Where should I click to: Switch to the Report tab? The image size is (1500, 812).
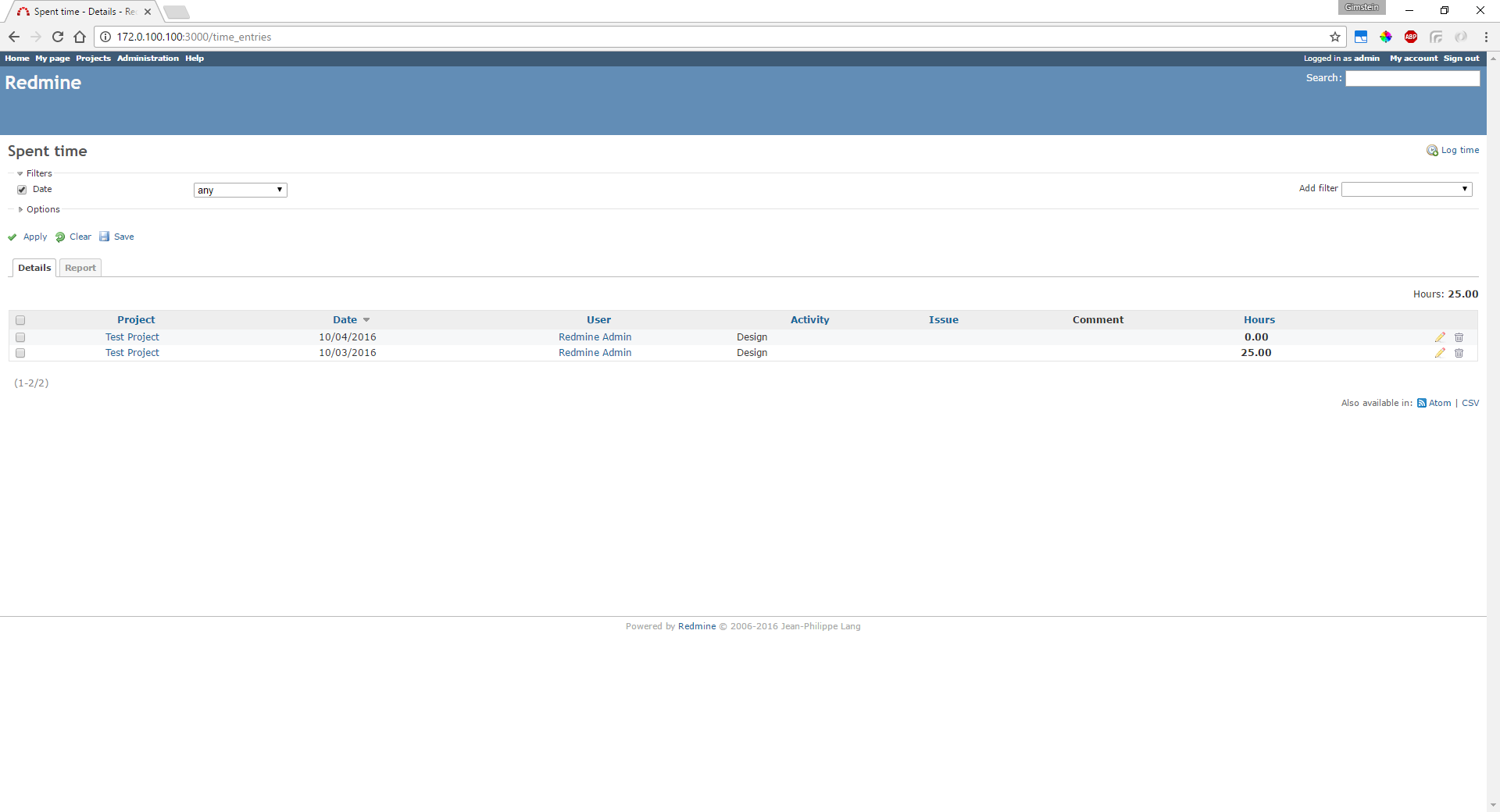click(80, 268)
